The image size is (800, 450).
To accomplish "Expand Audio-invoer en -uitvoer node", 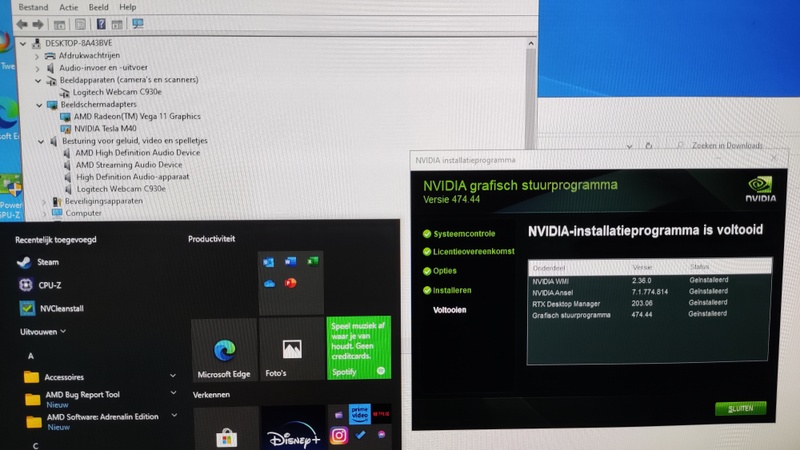I will [x=37, y=68].
